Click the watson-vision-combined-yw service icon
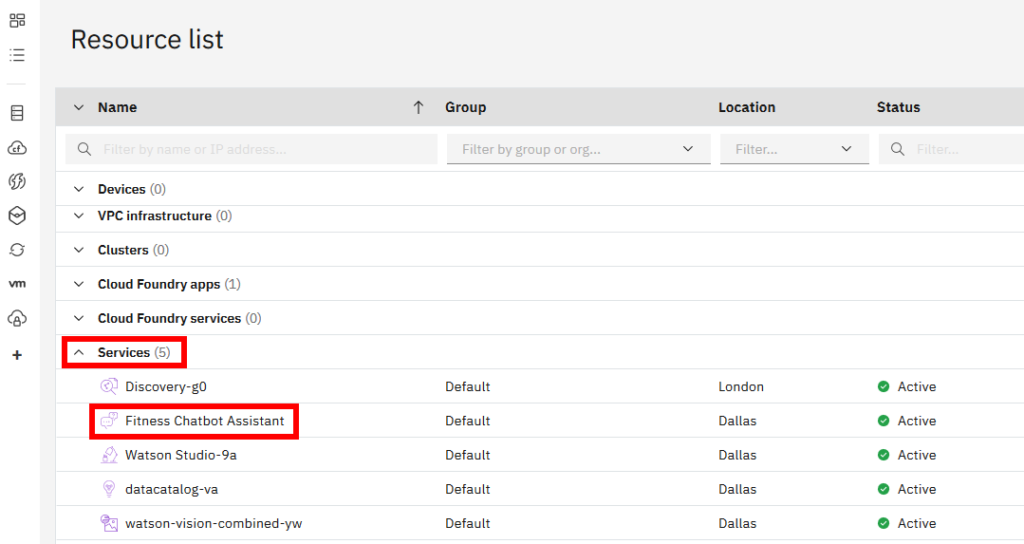The height and width of the screenshot is (544, 1024). [109, 523]
